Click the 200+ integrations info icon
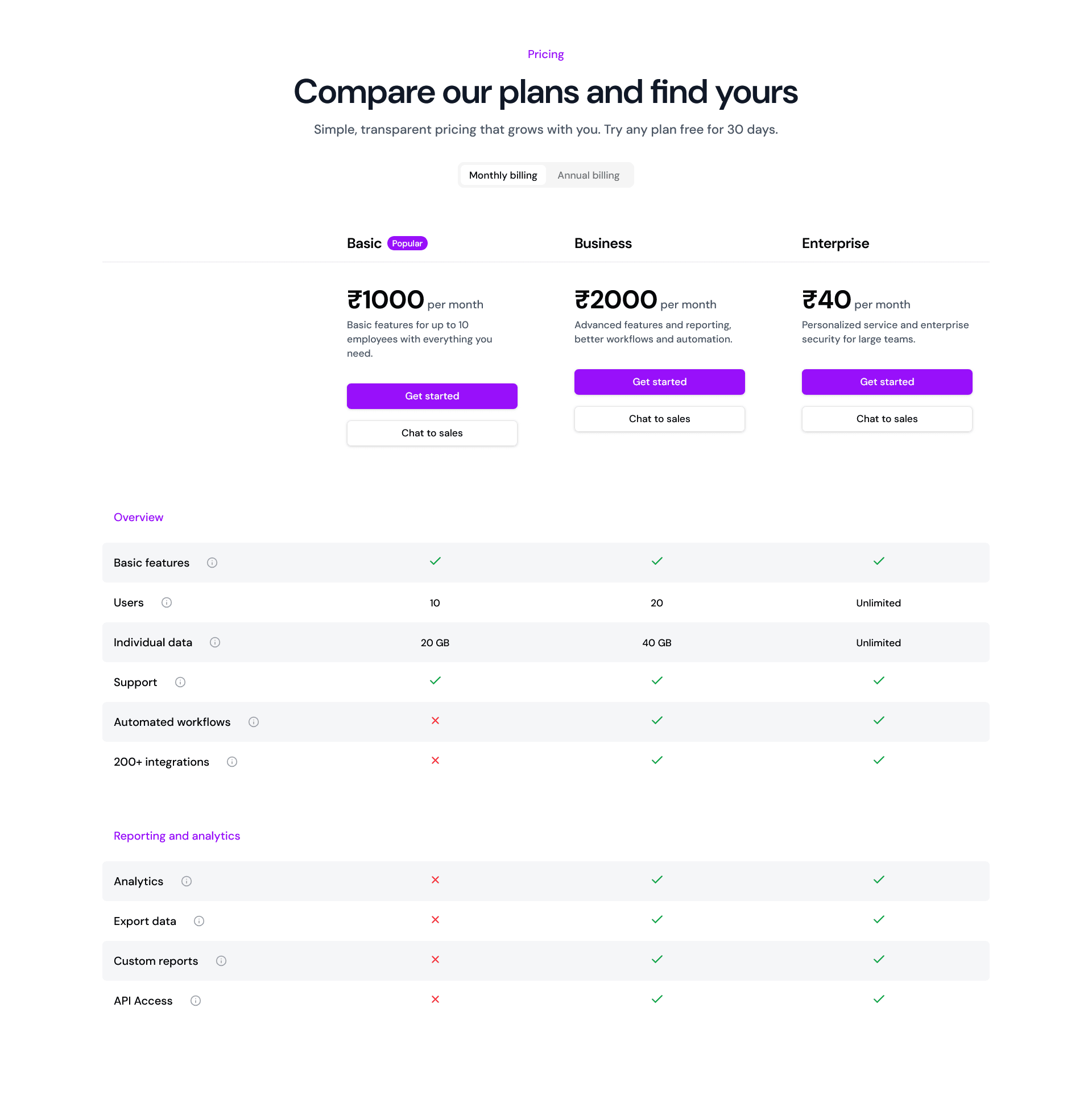This screenshot has width=1092, height=1111. click(x=231, y=762)
